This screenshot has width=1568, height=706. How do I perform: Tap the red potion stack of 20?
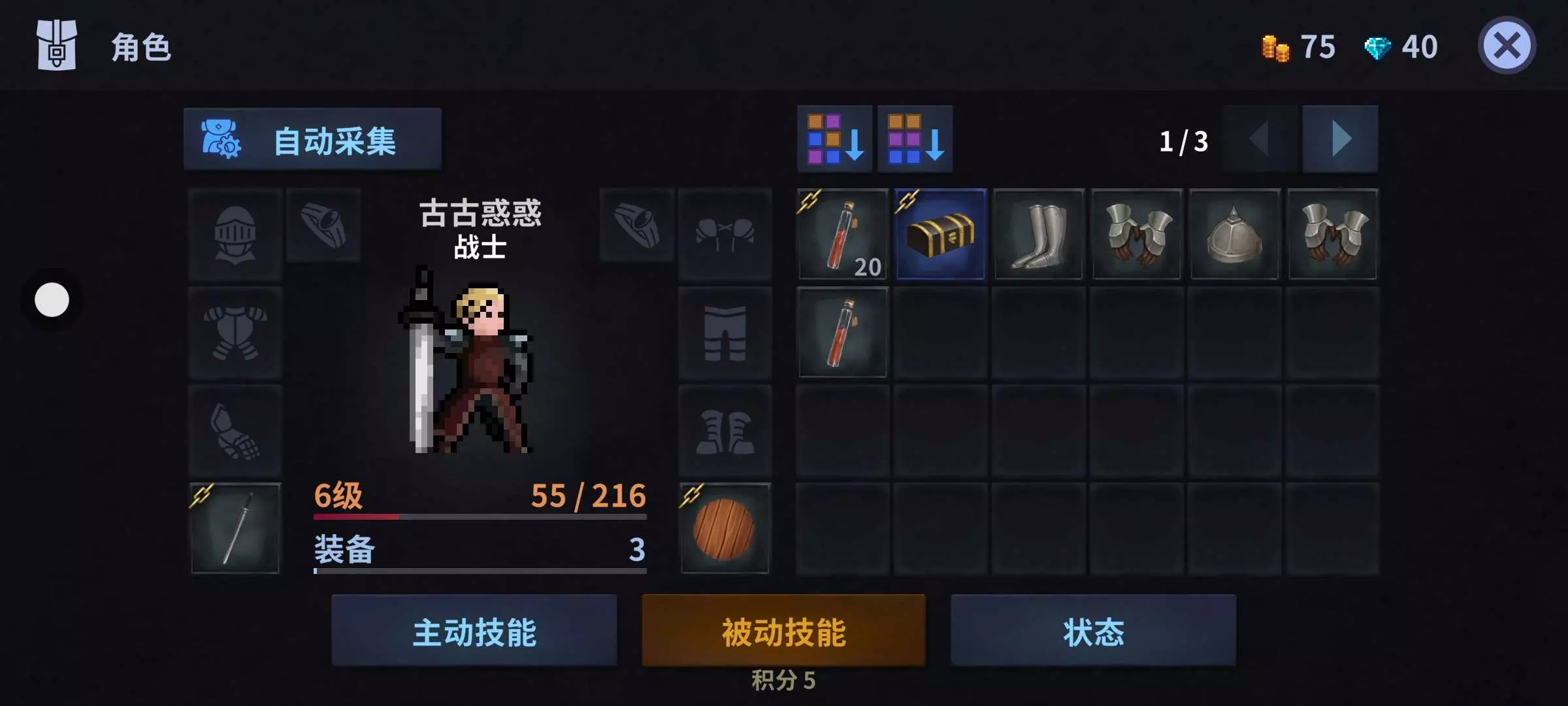tap(842, 234)
